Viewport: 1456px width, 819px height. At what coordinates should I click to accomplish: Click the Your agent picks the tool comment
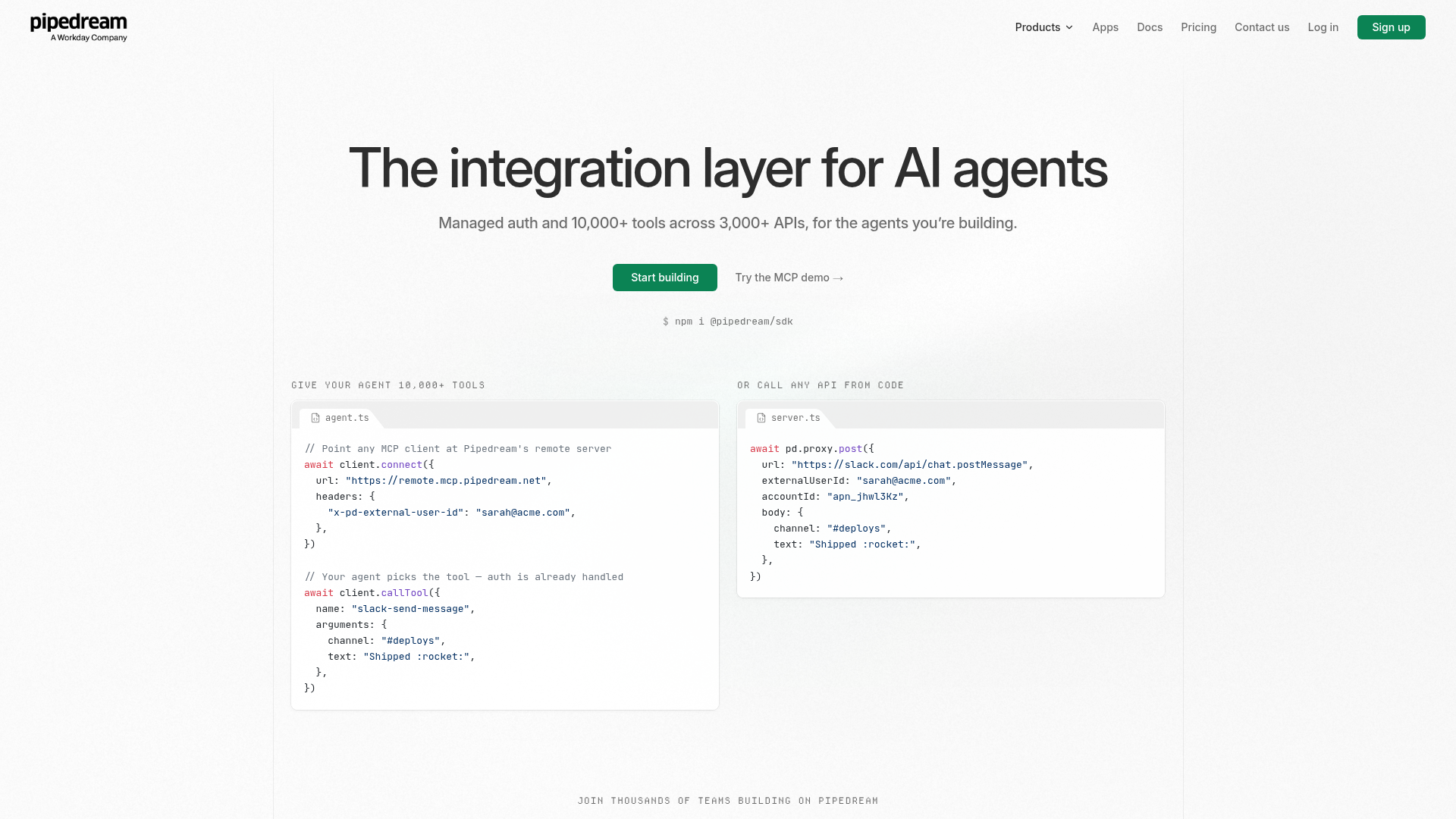464,577
